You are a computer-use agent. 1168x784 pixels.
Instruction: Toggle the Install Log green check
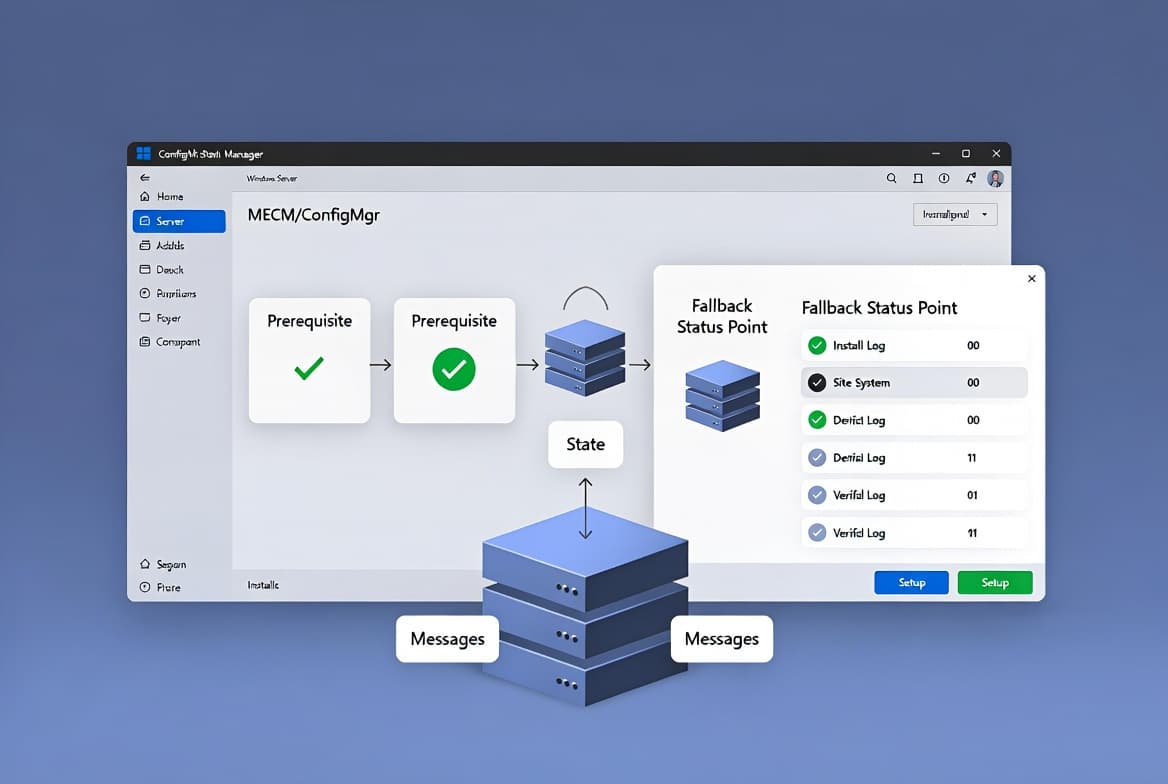[817, 345]
